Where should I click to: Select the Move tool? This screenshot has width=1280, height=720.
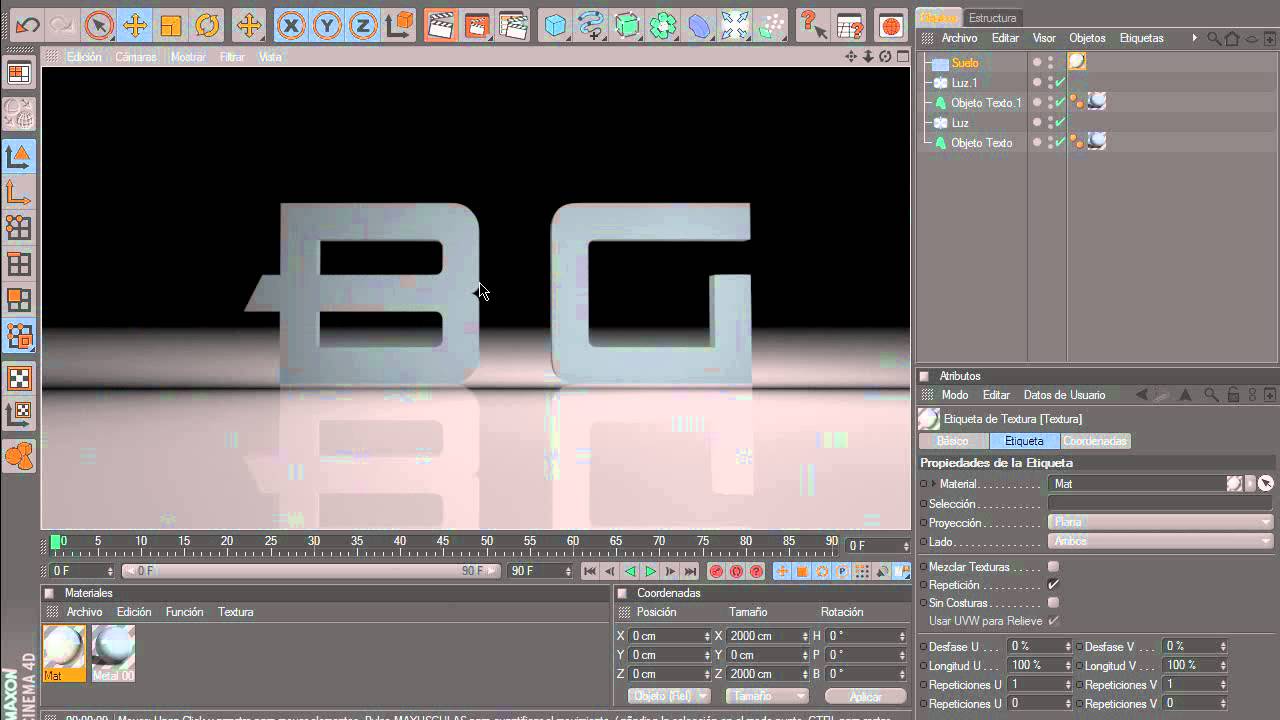pyautogui.click(x=134, y=25)
